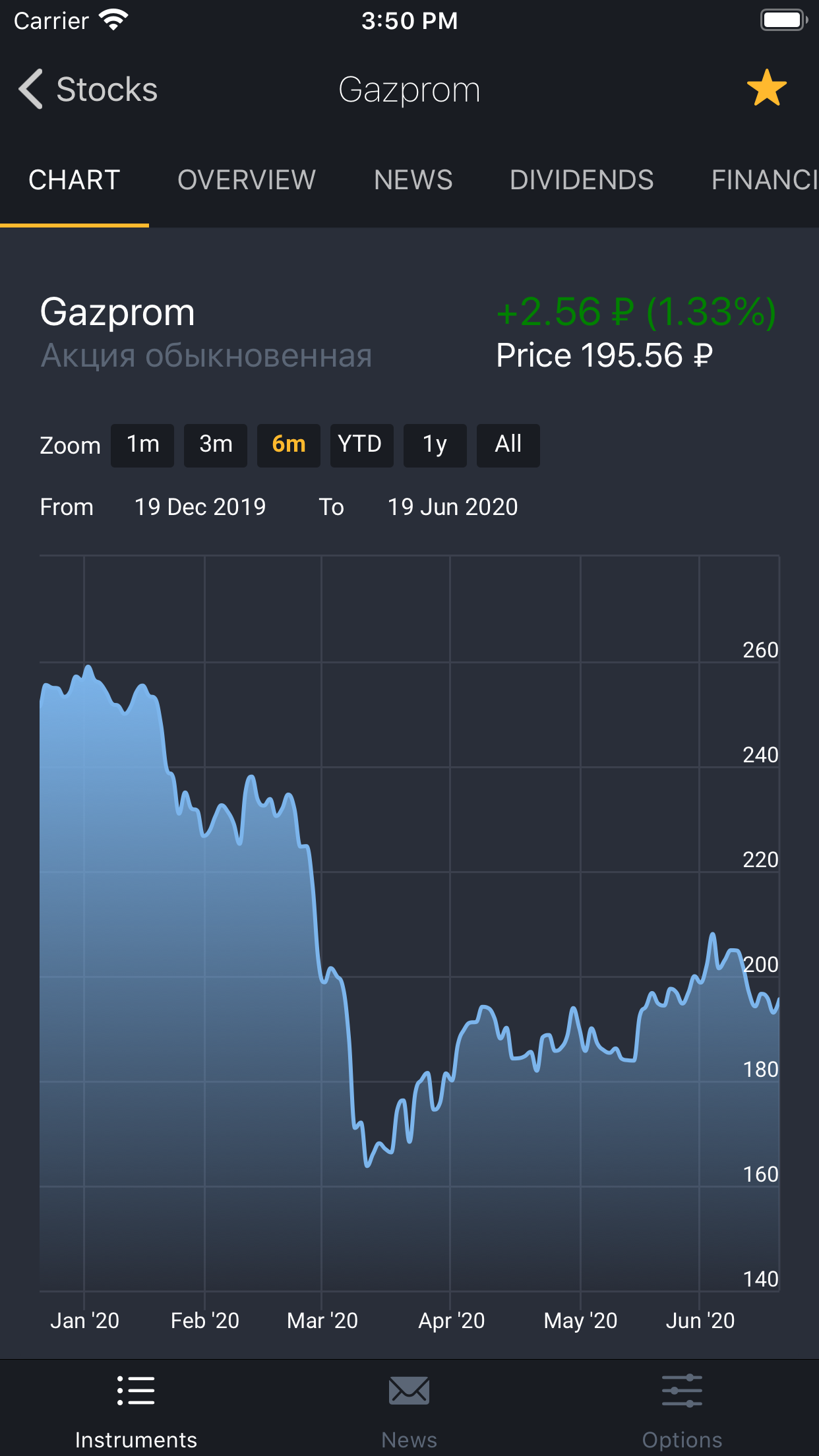Select the YTD zoom range
Image resolution: width=819 pixels, height=1456 pixels.
pyautogui.click(x=361, y=445)
